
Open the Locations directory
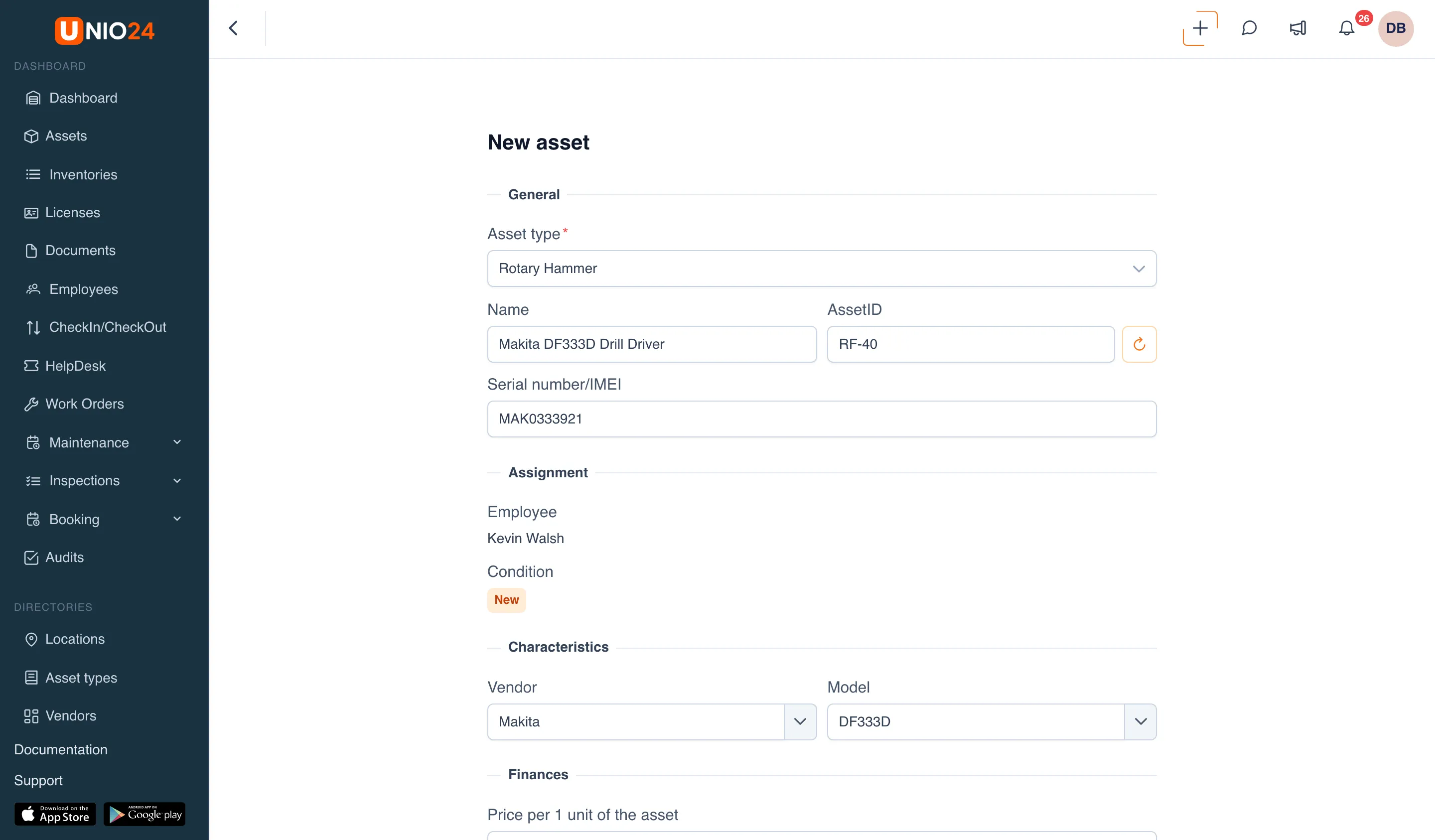(x=75, y=639)
